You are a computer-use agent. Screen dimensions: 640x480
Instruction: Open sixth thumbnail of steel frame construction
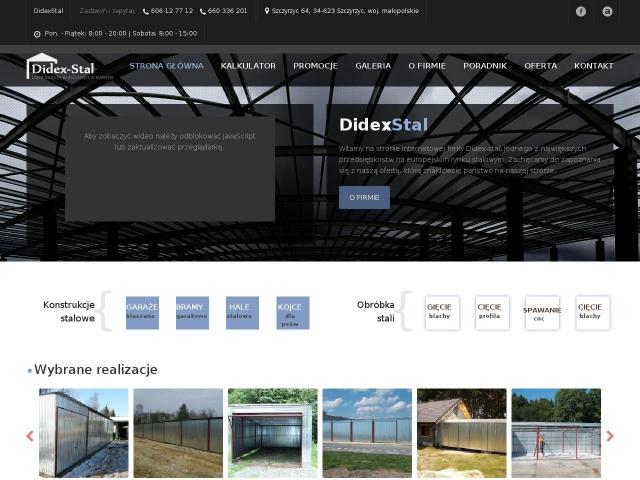click(x=556, y=433)
